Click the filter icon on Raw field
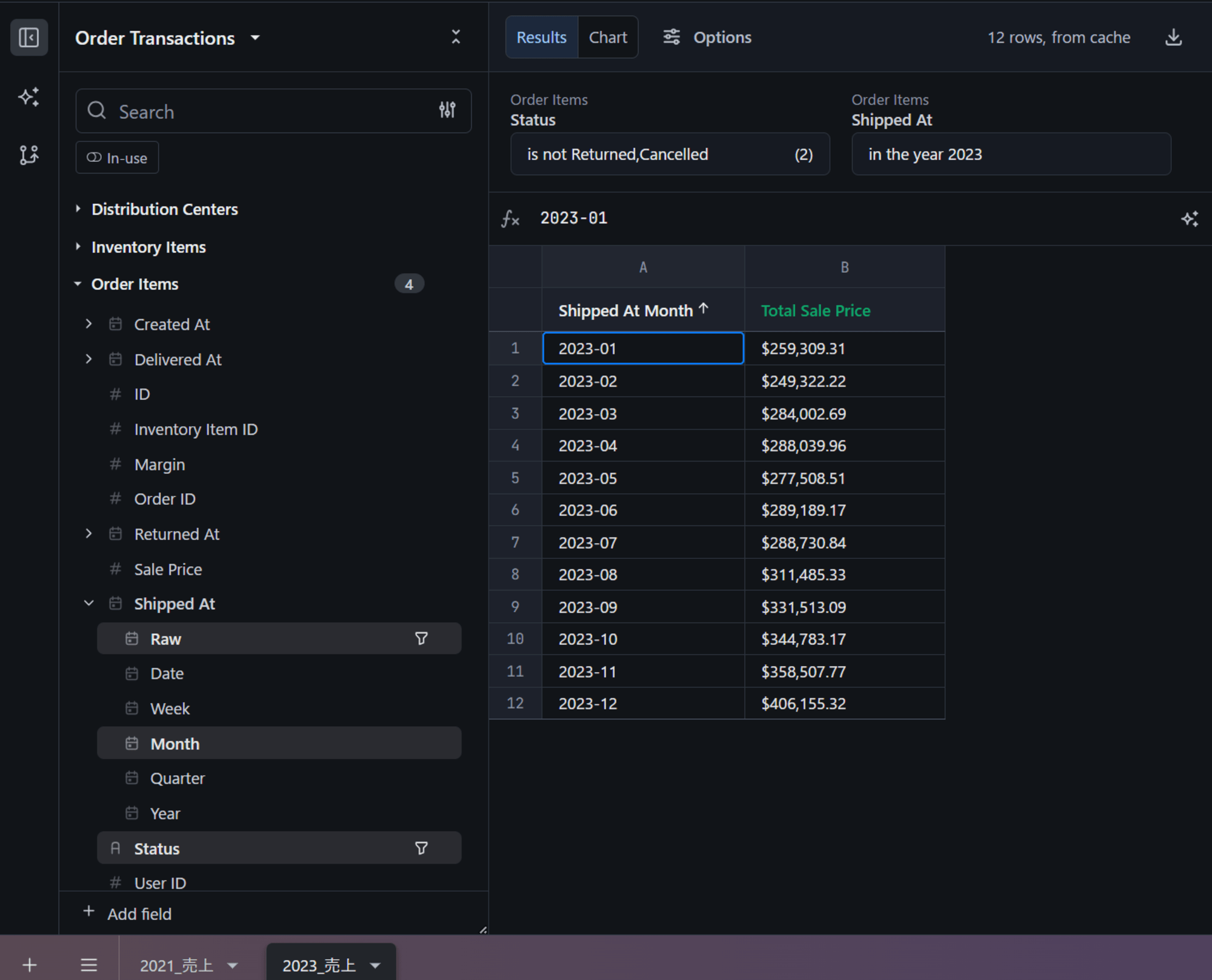This screenshot has width=1212, height=980. pos(421,638)
